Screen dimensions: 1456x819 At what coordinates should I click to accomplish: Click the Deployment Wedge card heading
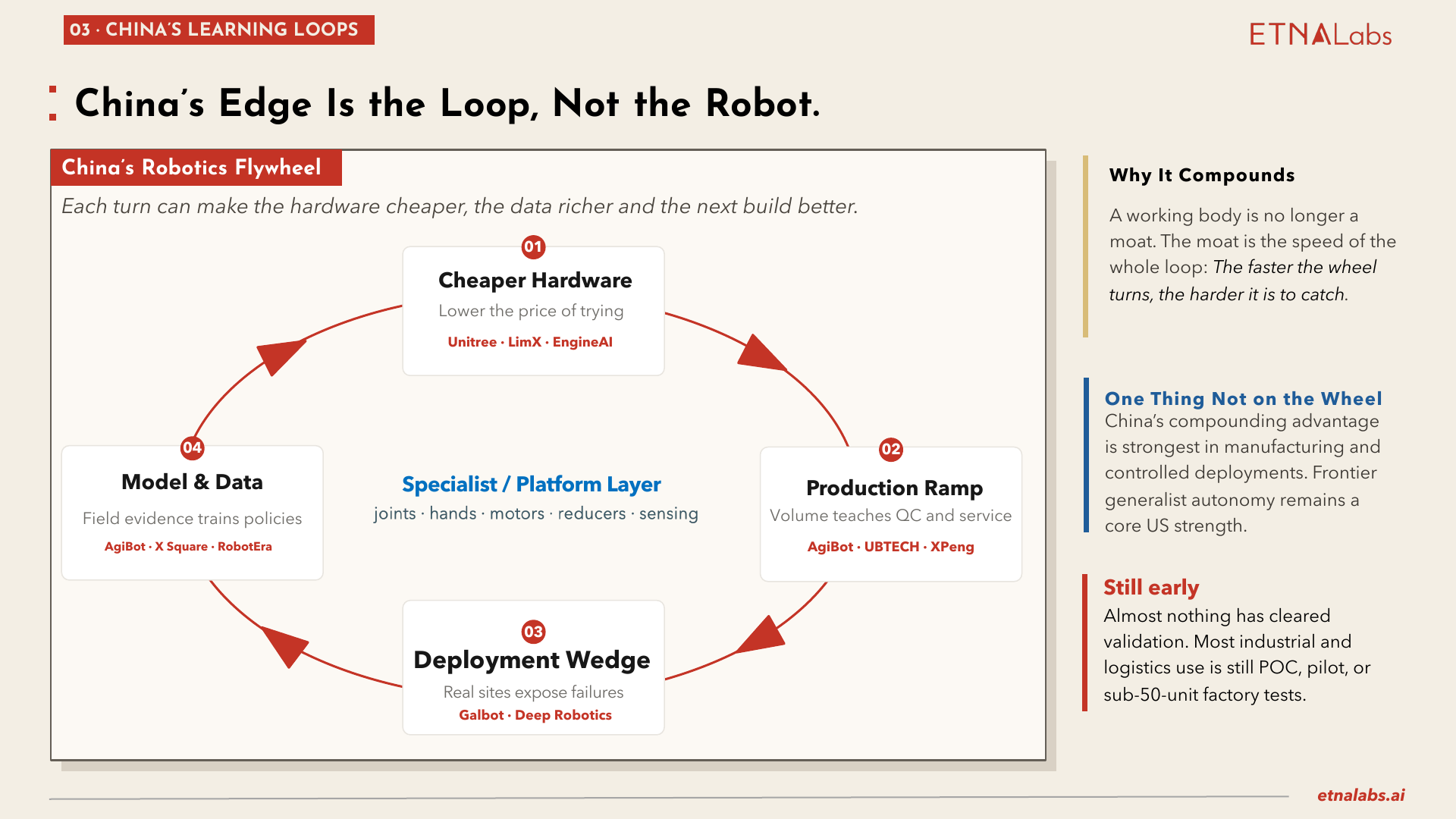click(532, 660)
